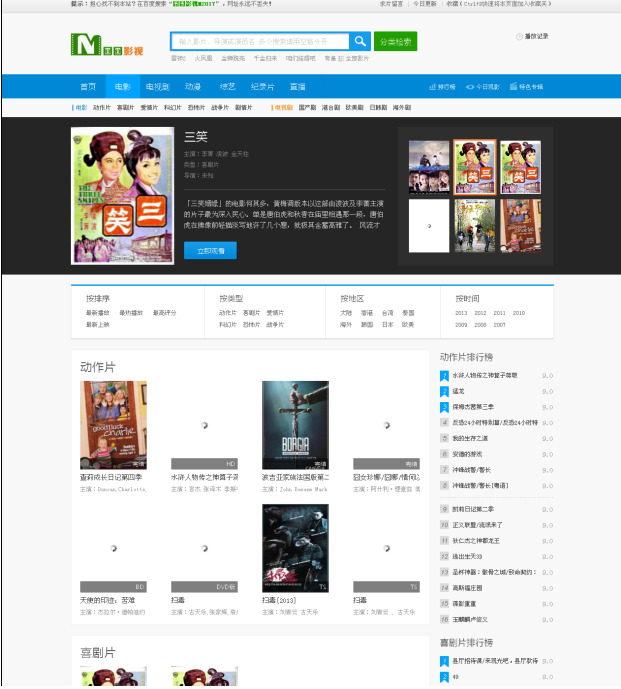Screen dimensions: 621x689
Task: Click the 分类检索 green button
Action: [396, 42]
